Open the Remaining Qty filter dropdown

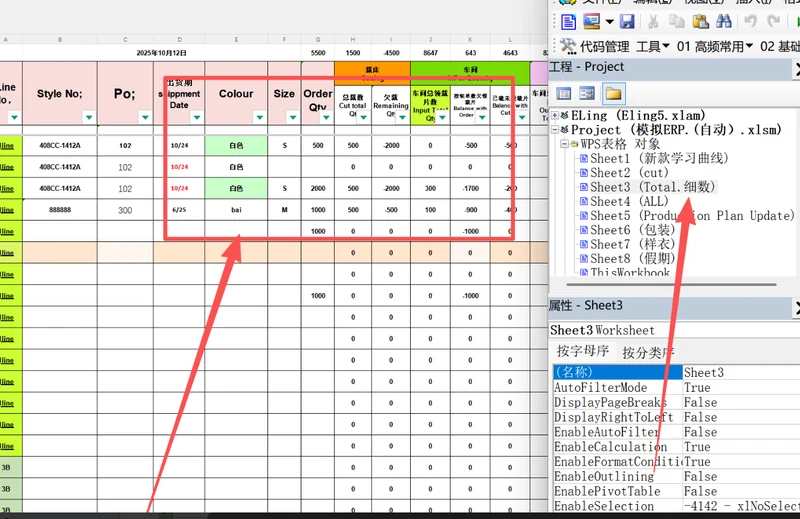click(x=403, y=117)
